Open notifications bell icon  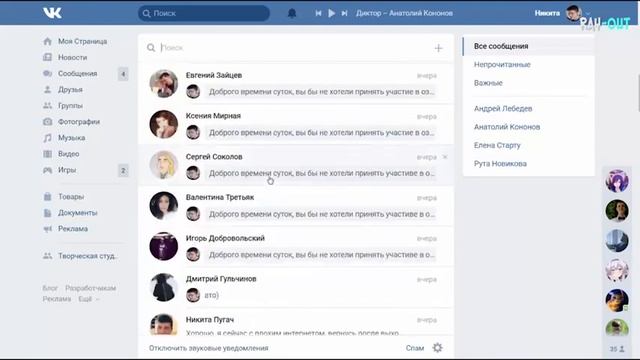point(292,13)
